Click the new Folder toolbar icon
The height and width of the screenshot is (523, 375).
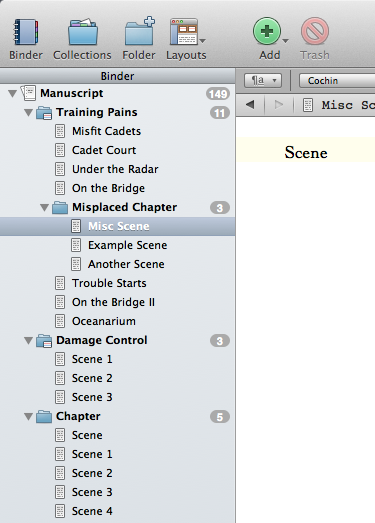click(139, 31)
